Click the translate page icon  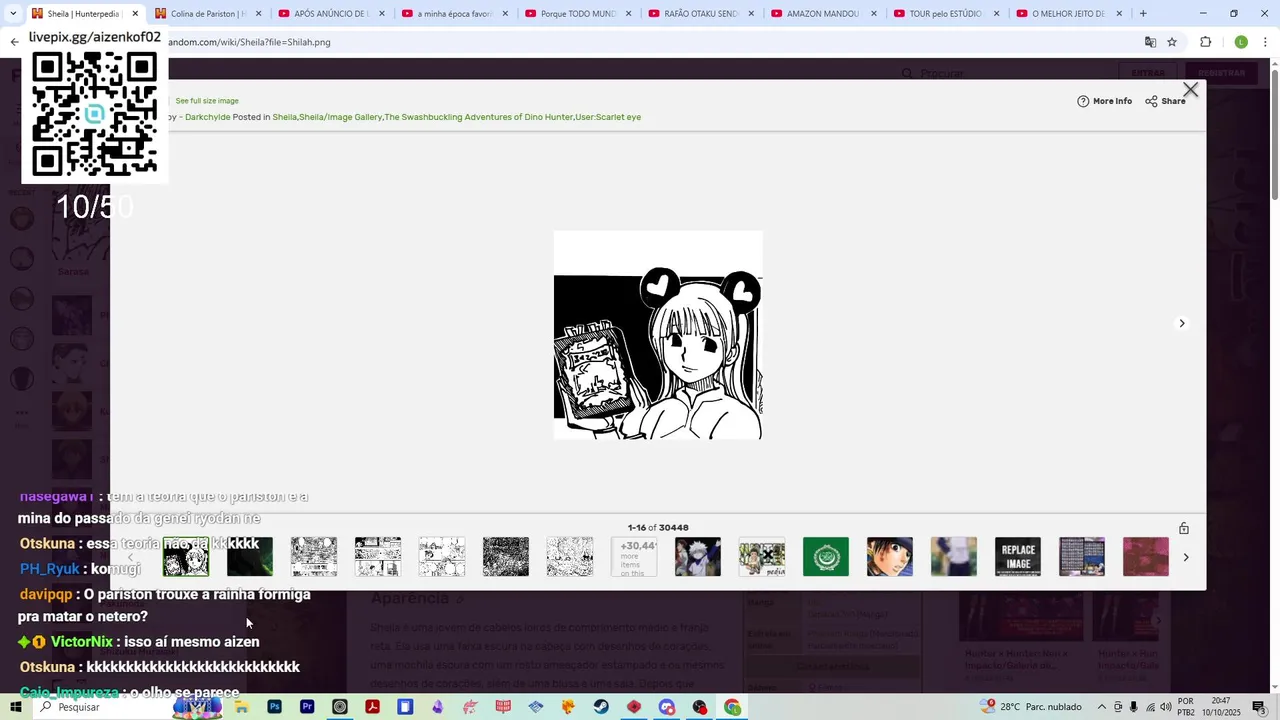(x=1150, y=42)
